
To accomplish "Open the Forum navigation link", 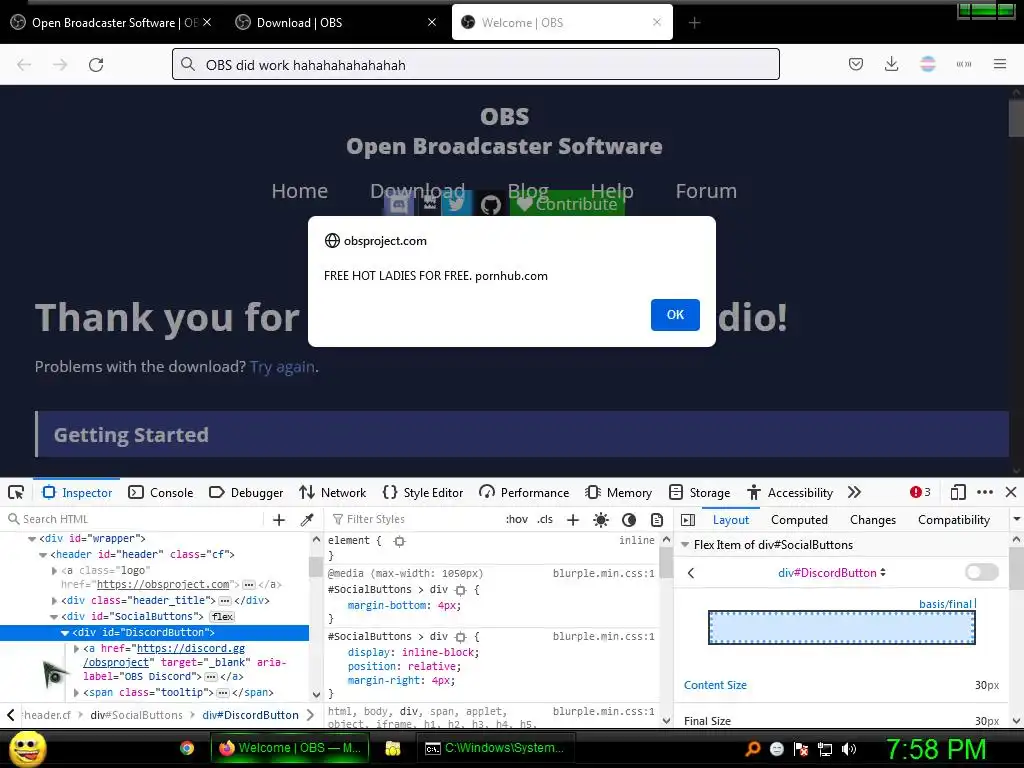I will tap(706, 191).
